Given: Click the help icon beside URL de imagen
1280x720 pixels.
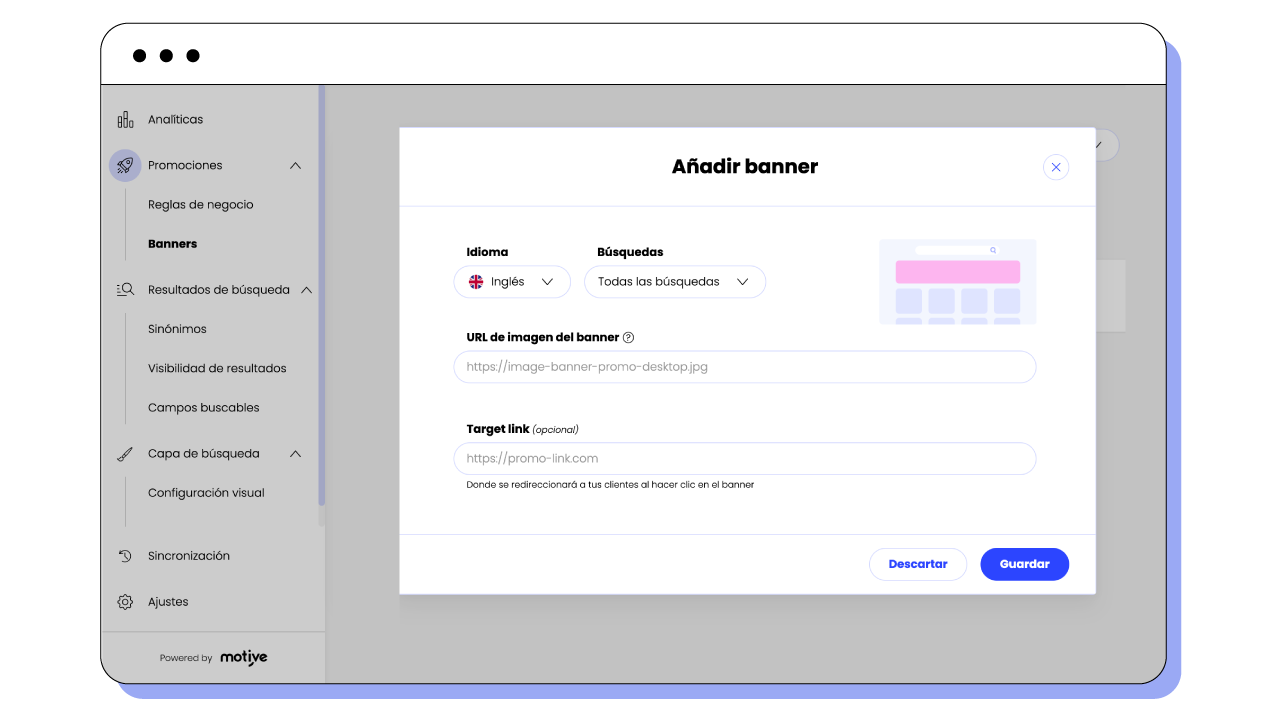Looking at the screenshot, I should [629, 338].
